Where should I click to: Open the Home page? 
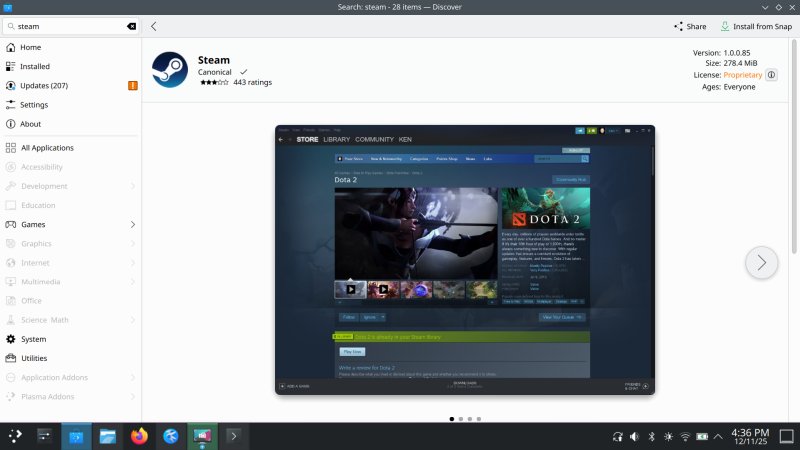tap(71, 47)
